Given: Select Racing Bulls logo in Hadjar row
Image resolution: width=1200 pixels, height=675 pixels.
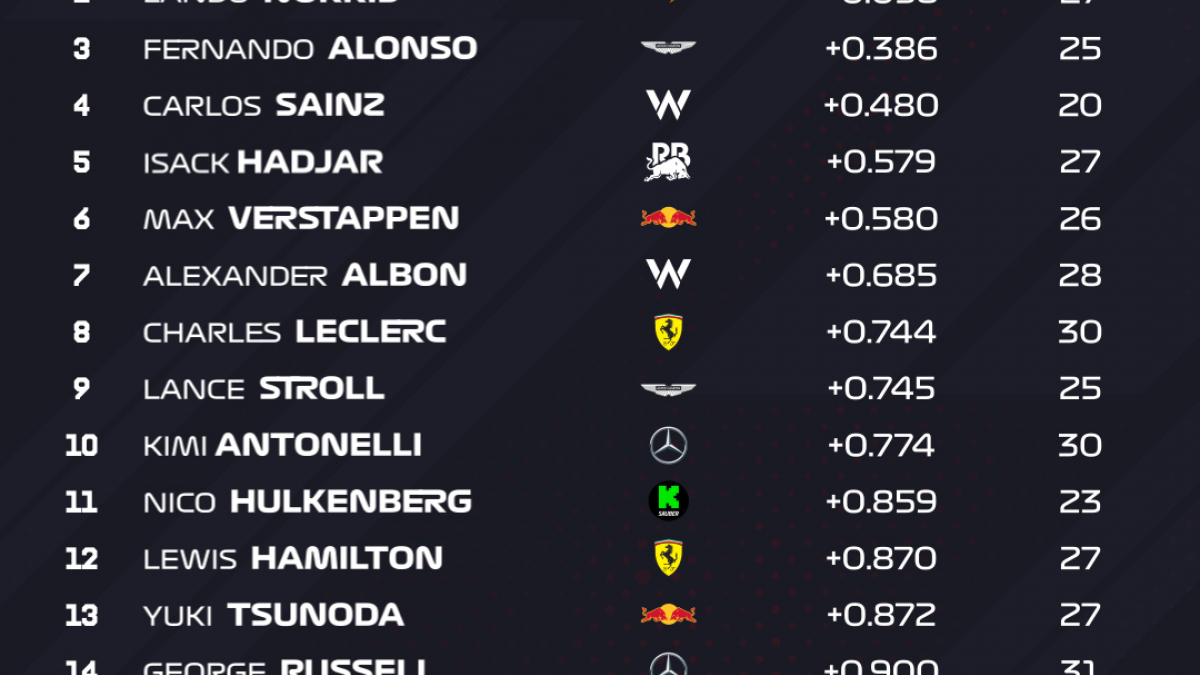Looking at the screenshot, I should [x=668, y=161].
